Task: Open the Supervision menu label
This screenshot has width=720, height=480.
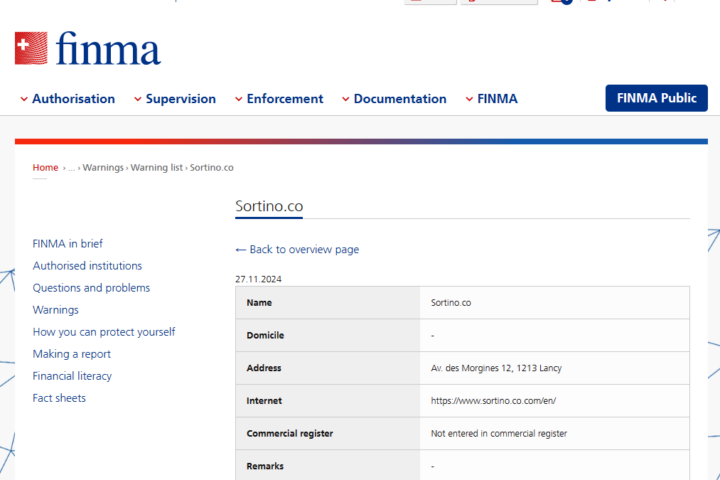Action: 180,99
